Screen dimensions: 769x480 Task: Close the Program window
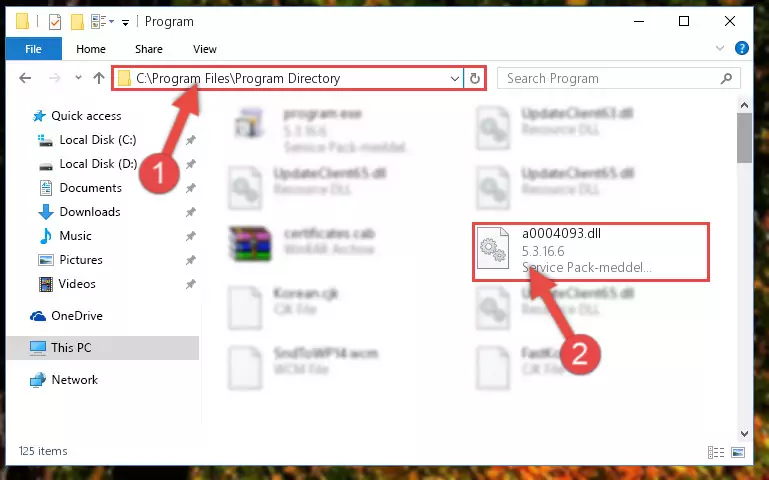coord(730,22)
